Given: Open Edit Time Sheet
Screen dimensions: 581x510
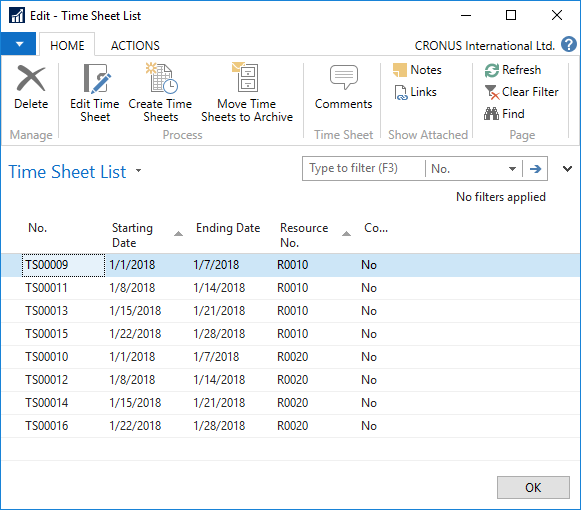Looking at the screenshot, I should pos(95,93).
